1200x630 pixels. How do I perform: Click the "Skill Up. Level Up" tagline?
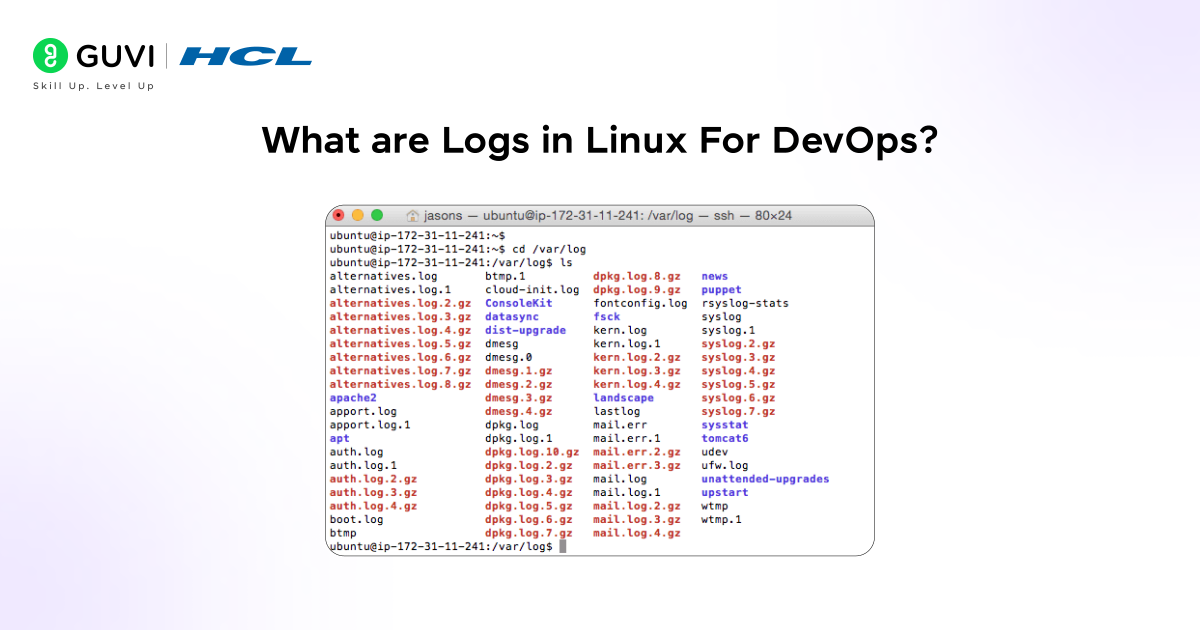click(x=93, y=86)
